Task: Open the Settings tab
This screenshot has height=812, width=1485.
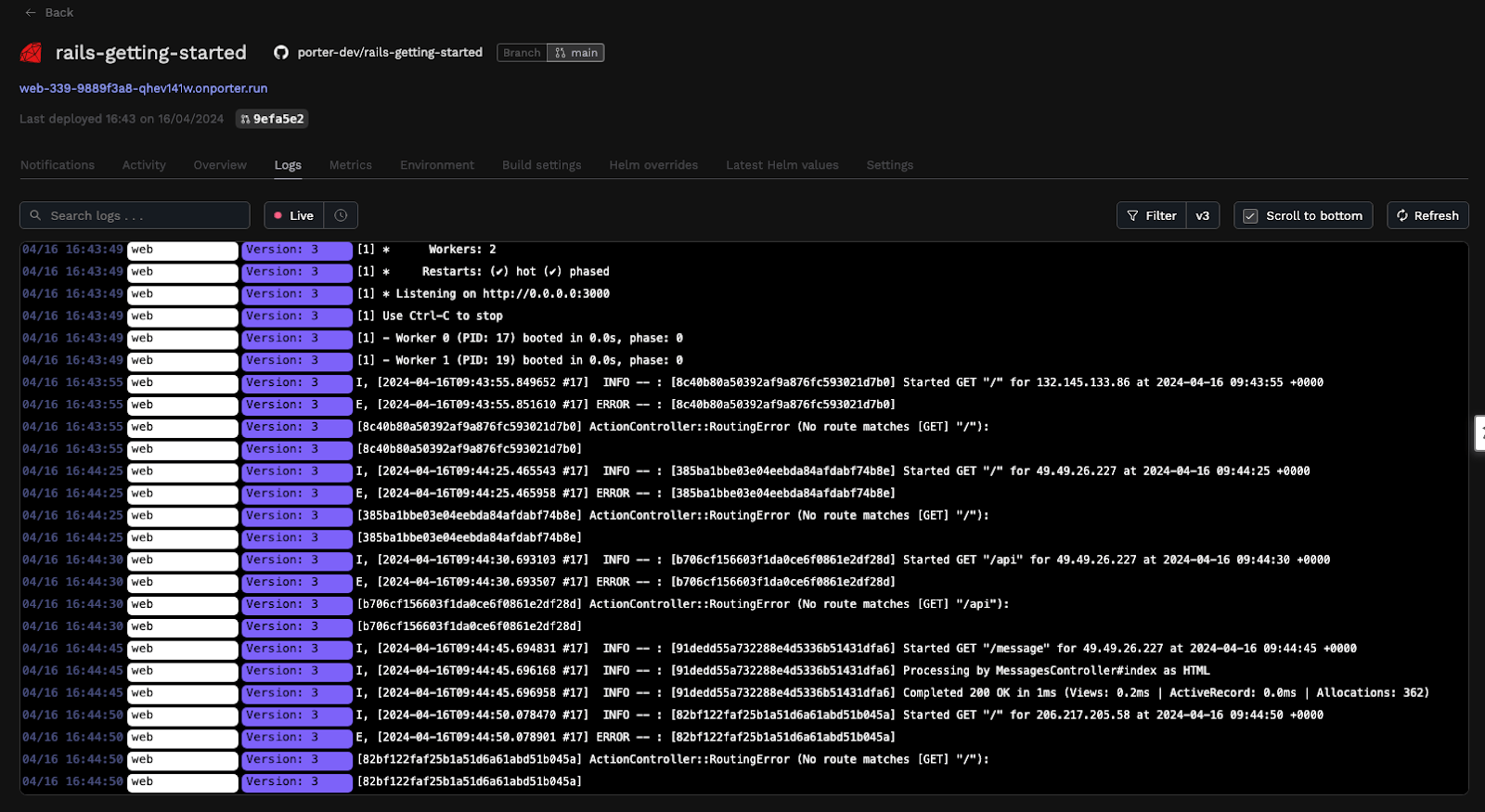Action: (x=890, y=165)
